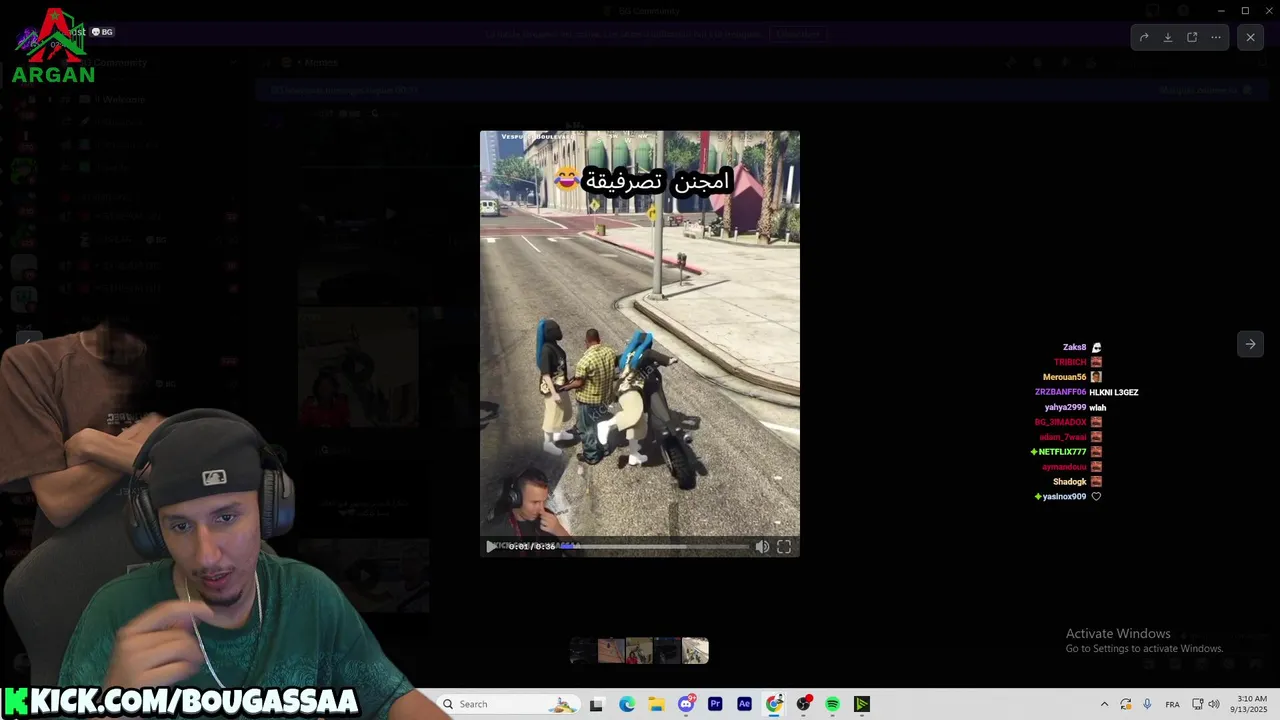Click username adam_7wasi in chat overlay
The width and height of the screenshot is (1280, 720).
coord(1063,437)
